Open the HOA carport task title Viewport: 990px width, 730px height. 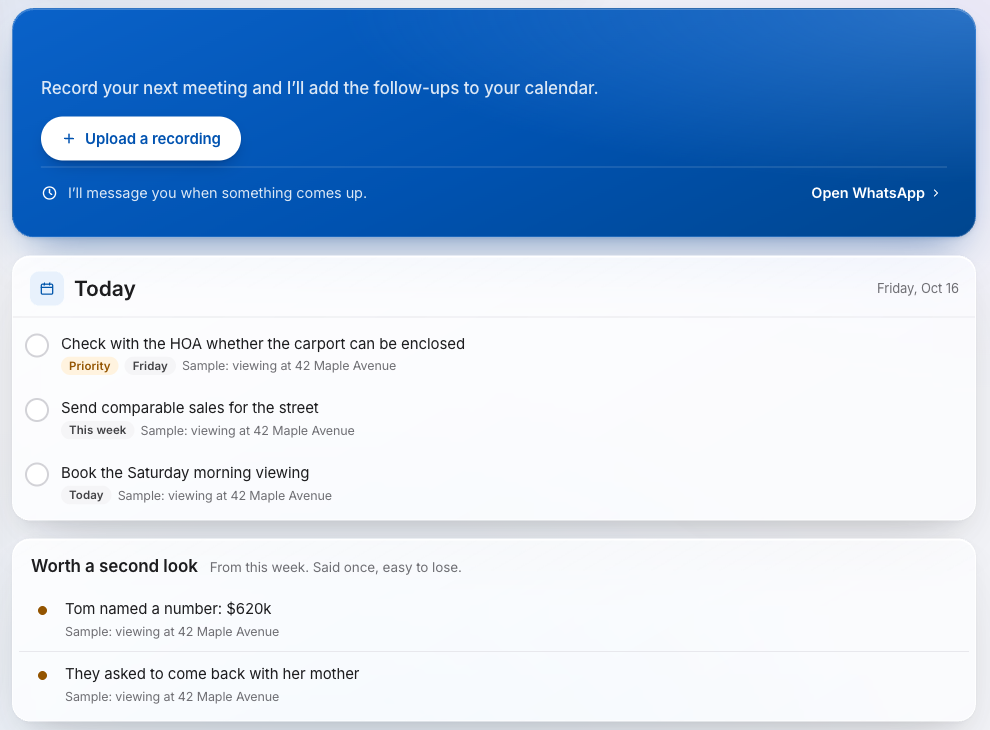click(x=263, y=344)
